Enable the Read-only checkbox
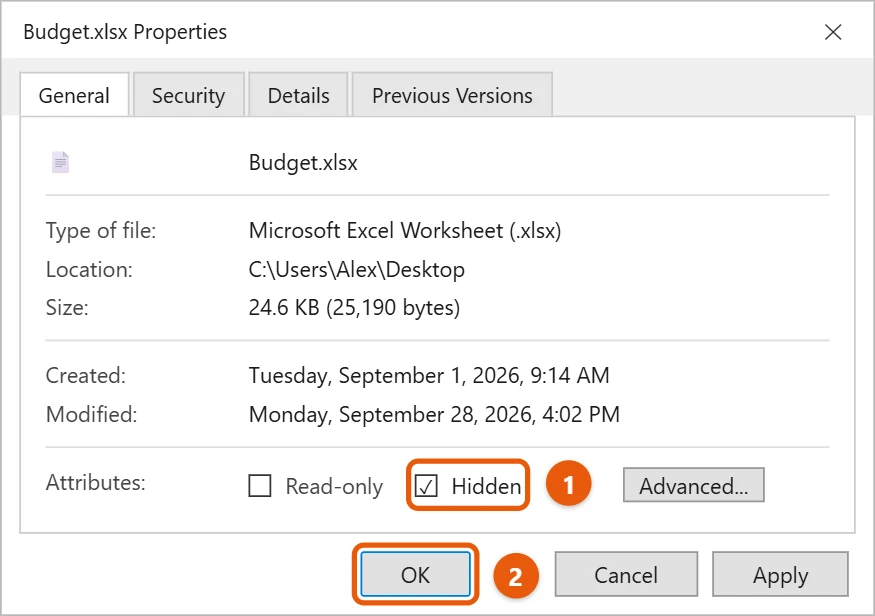Viewport: 875px width, 616px height. click(260, 485)
